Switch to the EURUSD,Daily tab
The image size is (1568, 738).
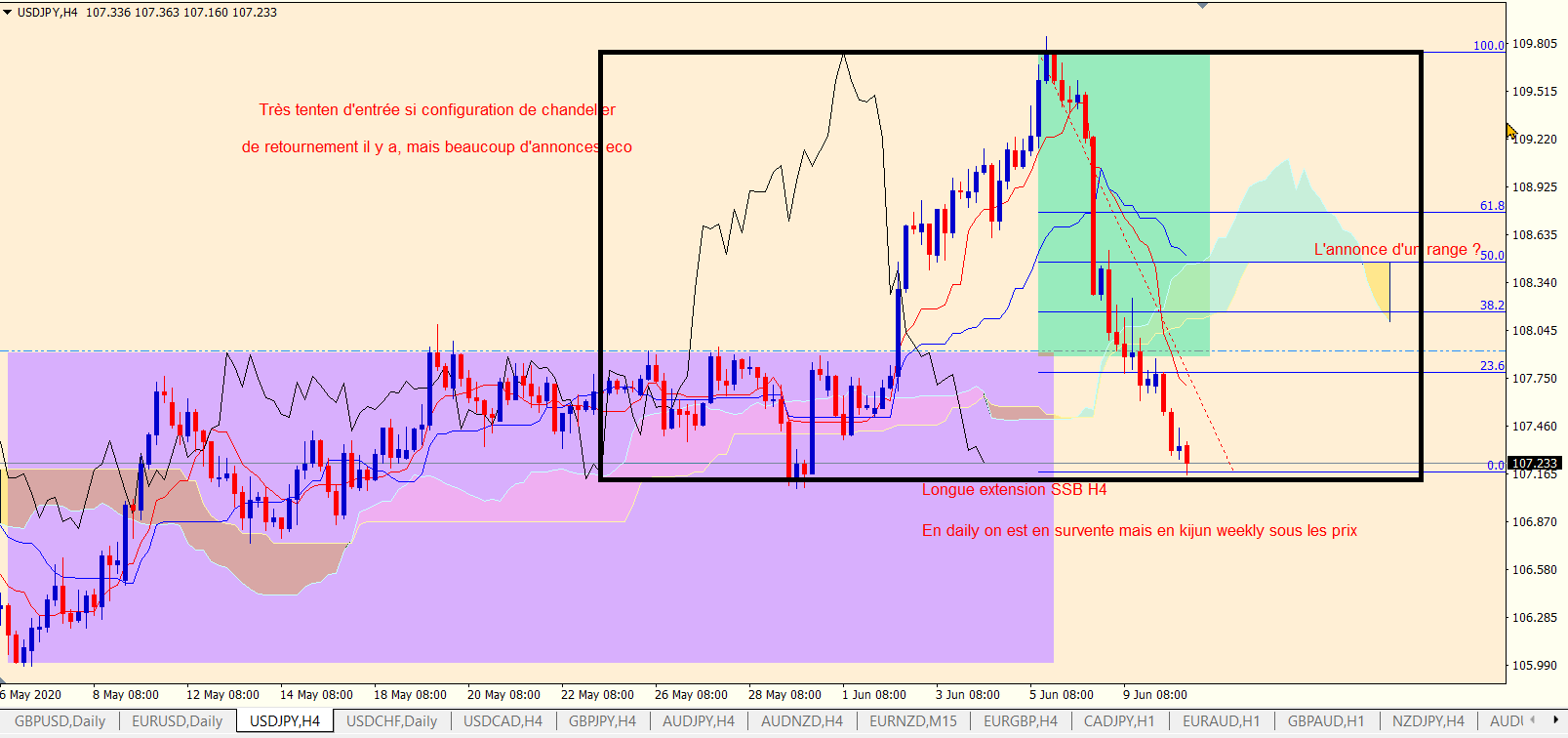pos(177,721)
